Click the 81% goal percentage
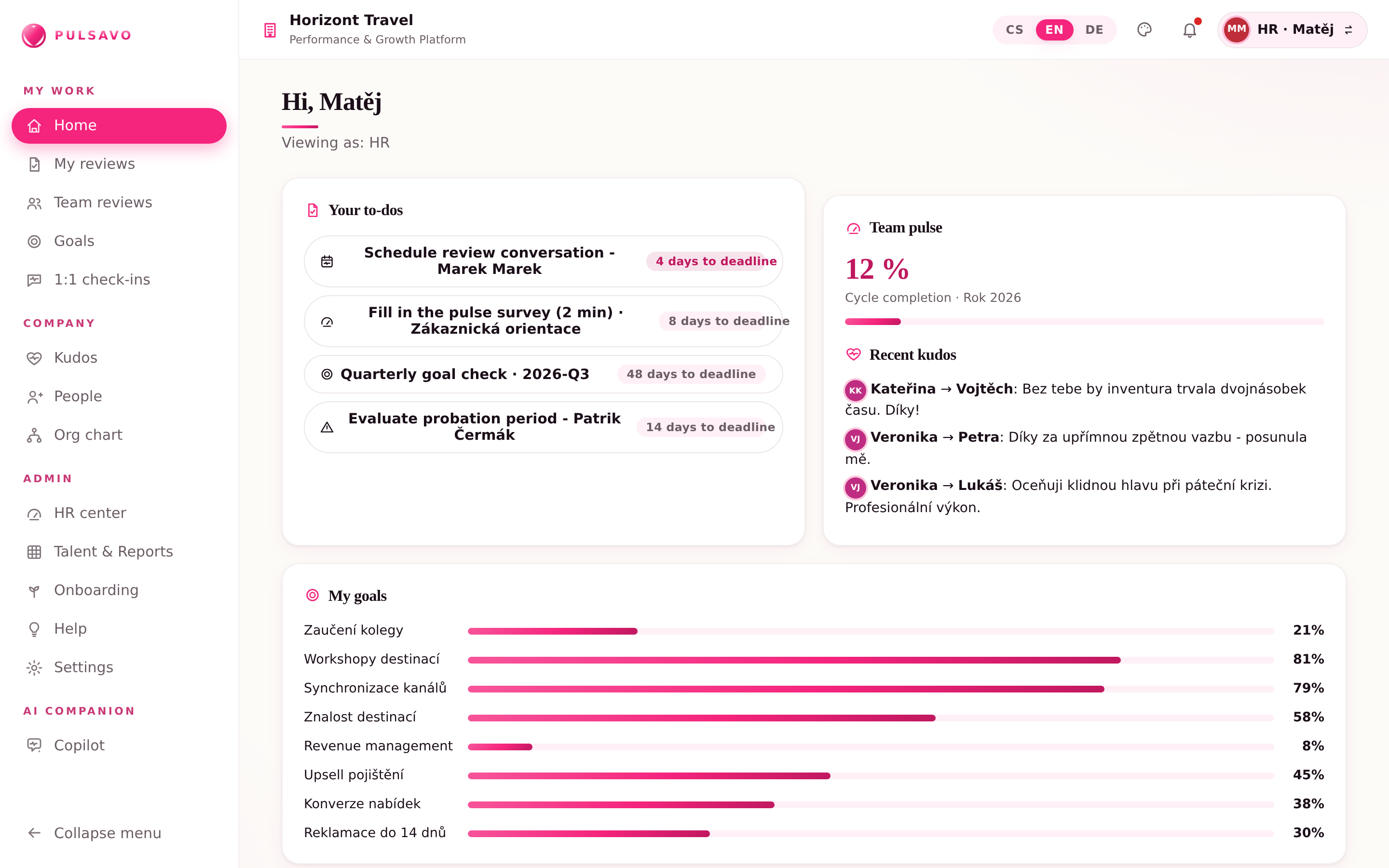The image size is (1389, 868). pyautogui.click(x=1308, y=659)
